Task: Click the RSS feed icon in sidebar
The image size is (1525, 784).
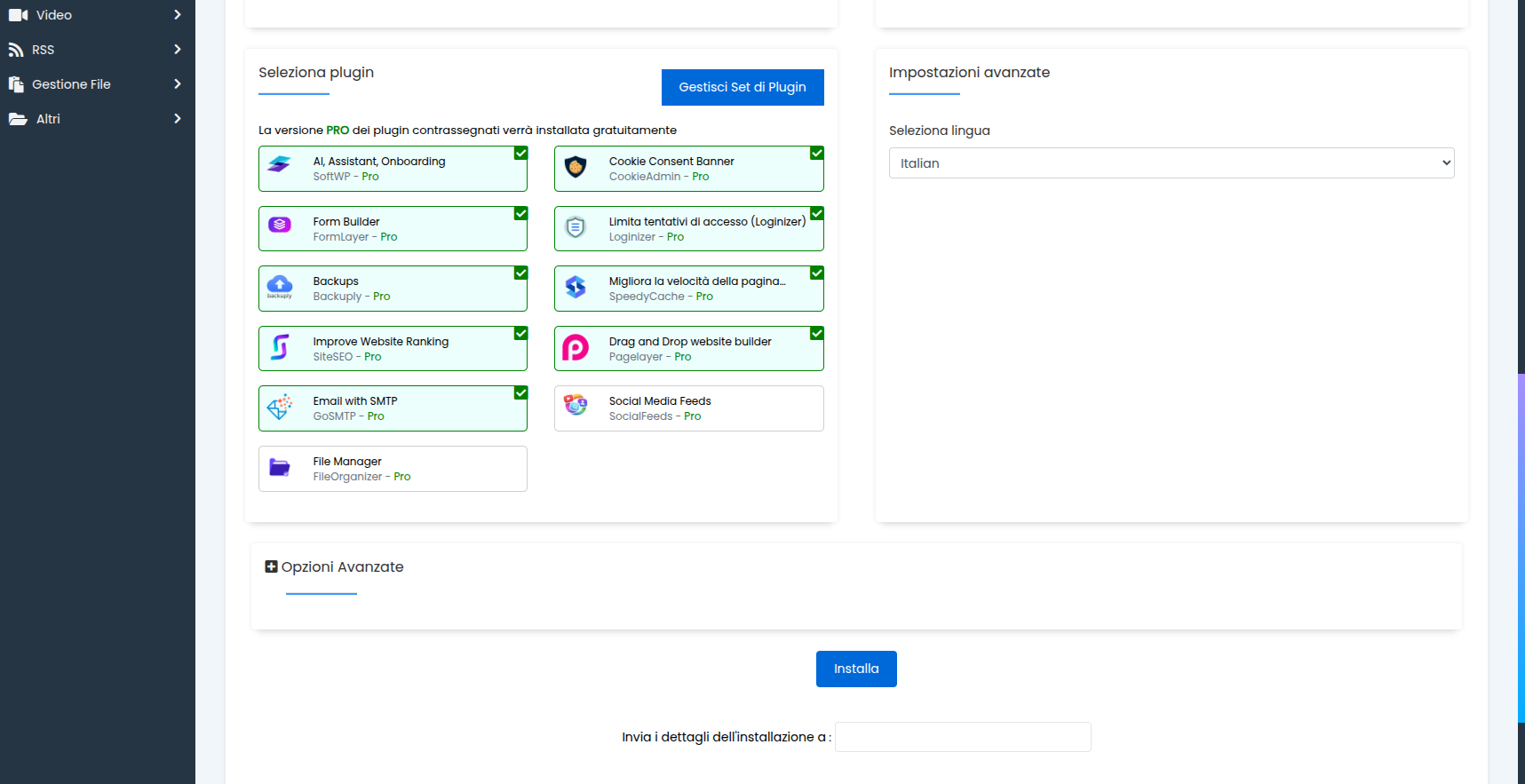Action: pyautogui.click(x=16, y=50)
